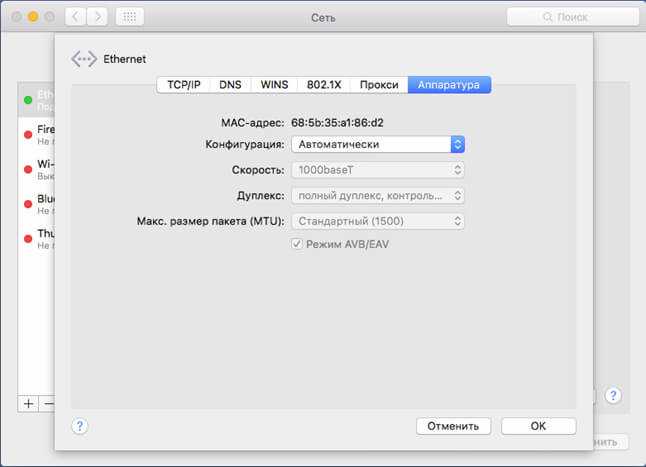646x467 pixels.
Task: Show all preferences grid icon
Action: [130, 17]
